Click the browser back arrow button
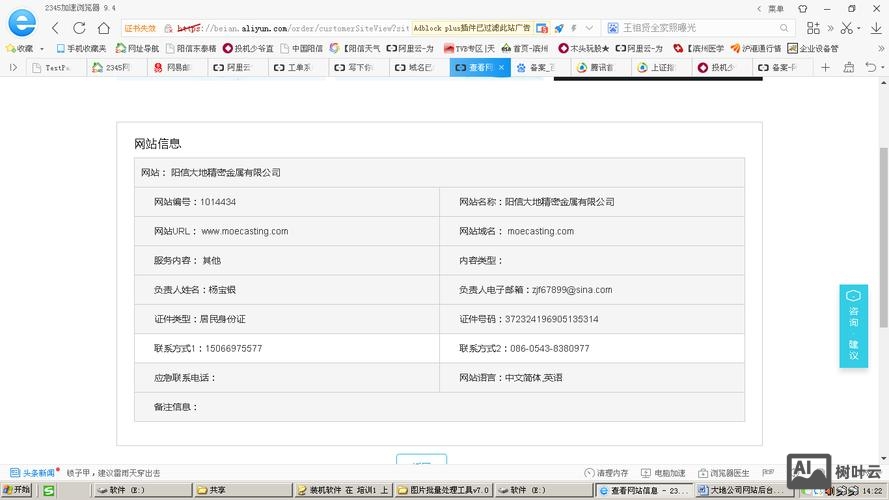This screenshot has width=889, height=500. (x=54, y=28)
